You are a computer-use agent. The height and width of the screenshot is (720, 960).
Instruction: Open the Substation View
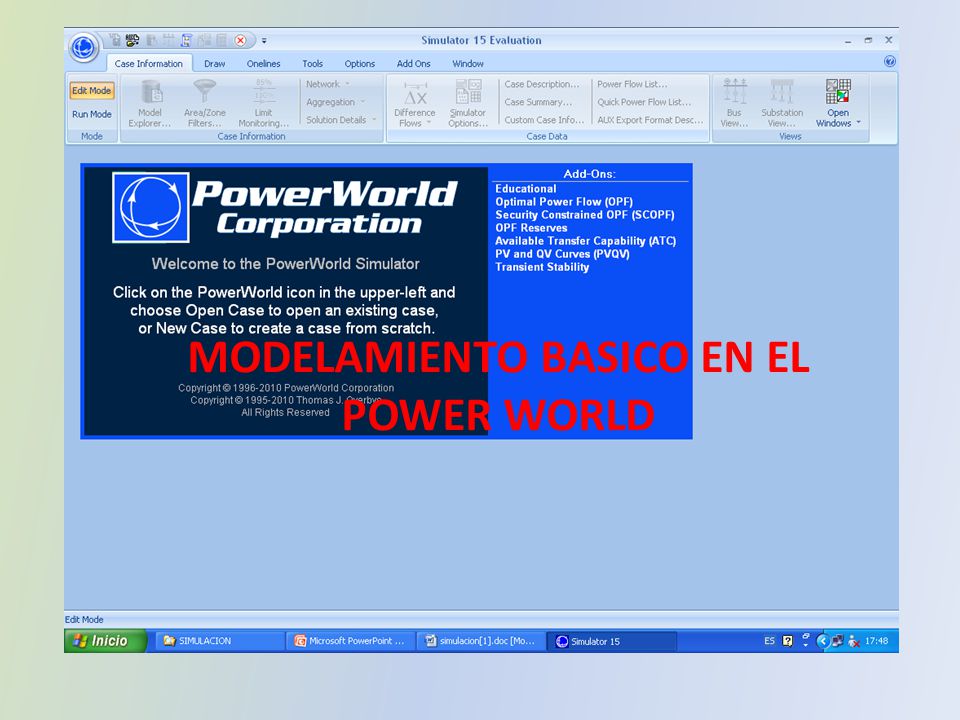(782, 103)
